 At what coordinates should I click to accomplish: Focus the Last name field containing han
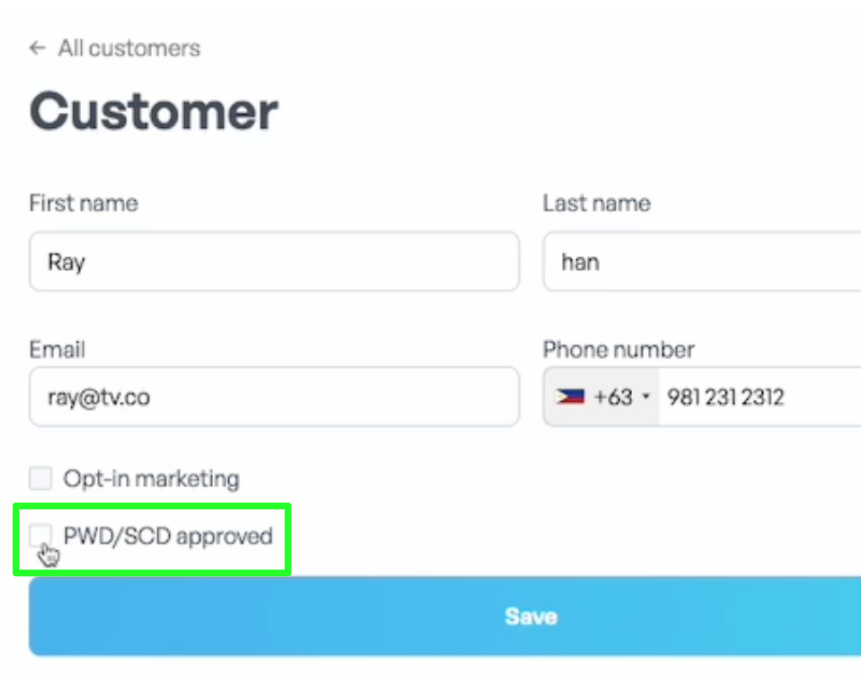[702, 261]
